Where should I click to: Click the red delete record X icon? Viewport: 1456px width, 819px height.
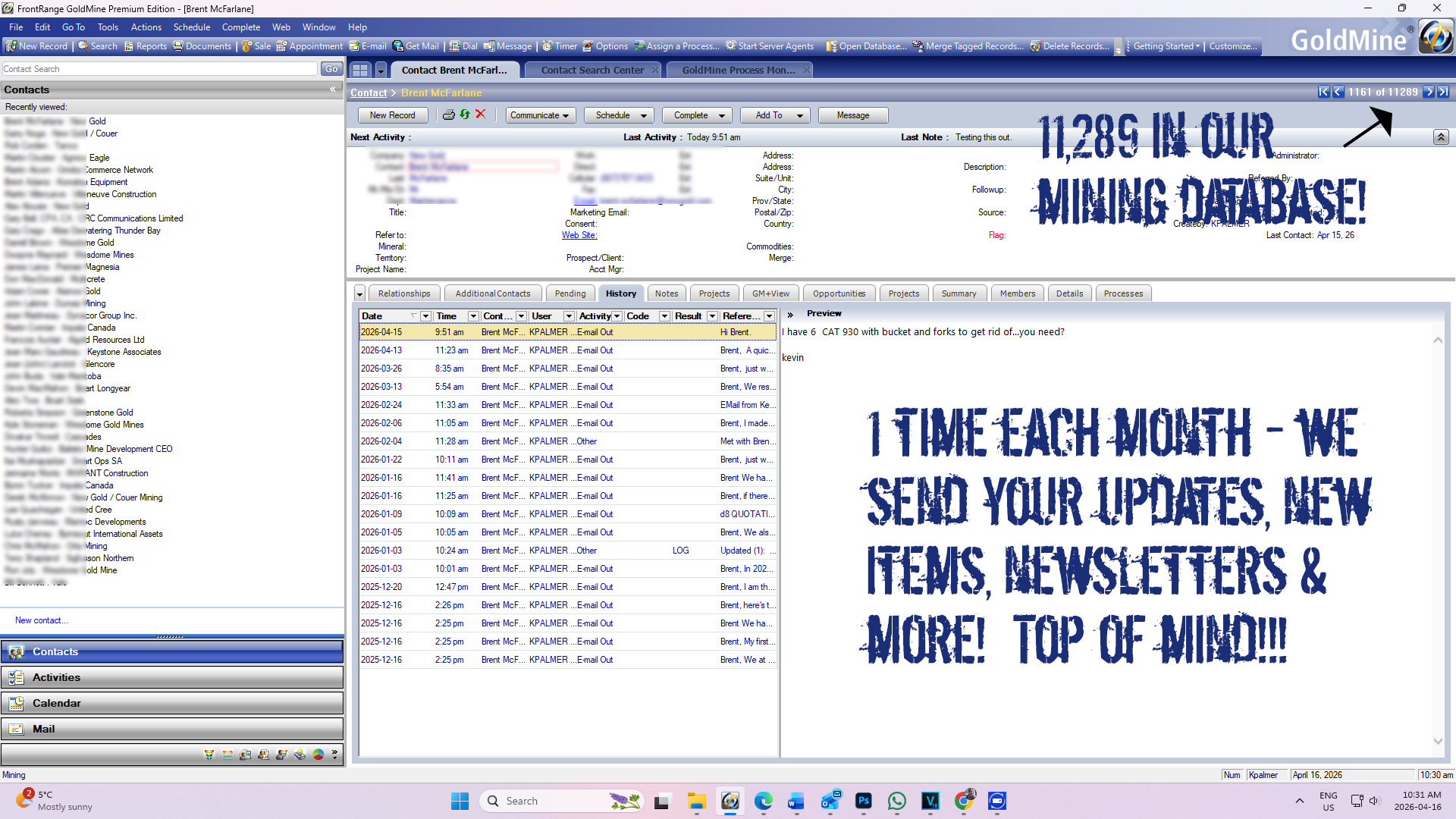481,115
